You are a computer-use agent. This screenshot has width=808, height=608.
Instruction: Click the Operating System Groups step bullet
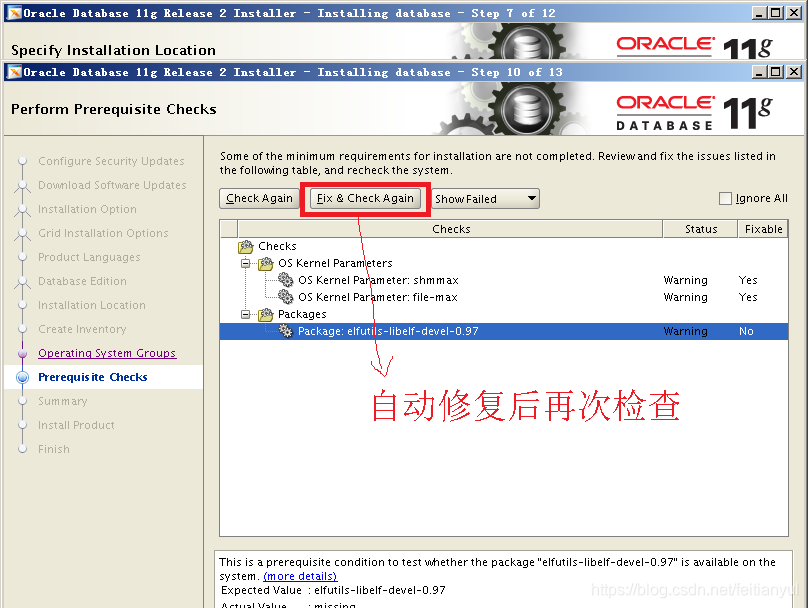click(x=22, y=353)
